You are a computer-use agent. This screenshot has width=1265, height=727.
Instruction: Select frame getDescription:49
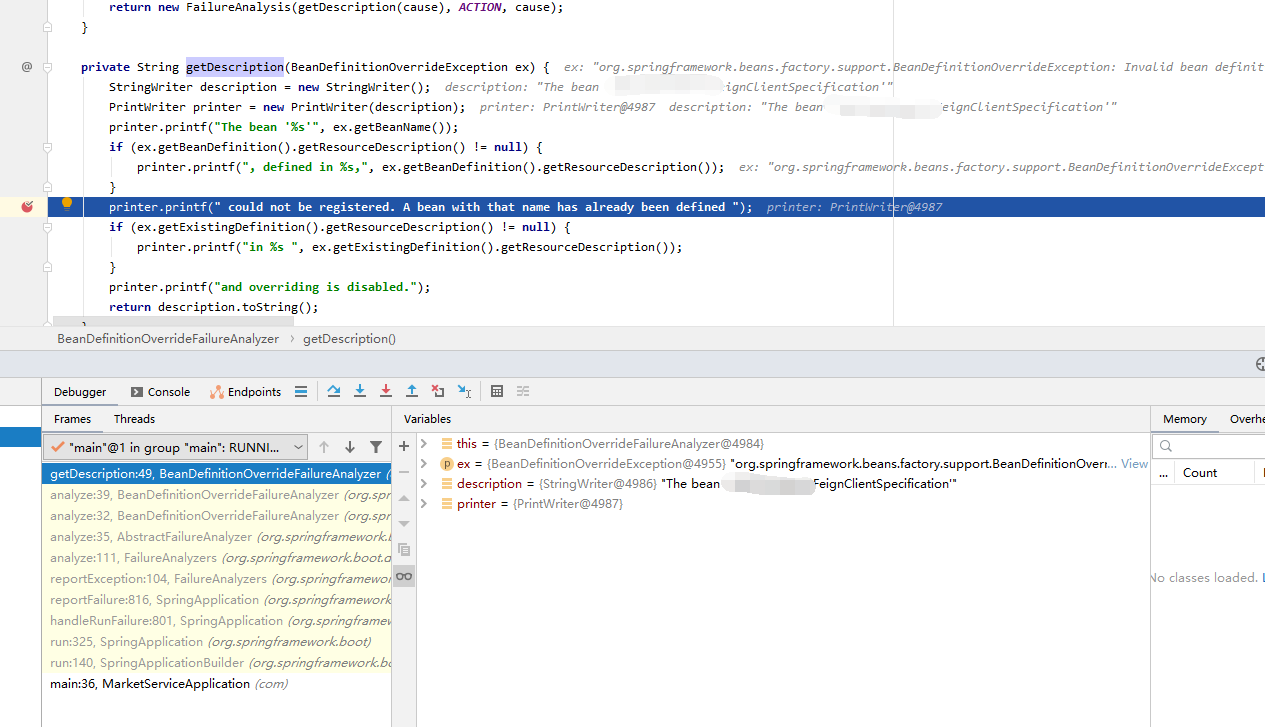[x=216, y=474]
